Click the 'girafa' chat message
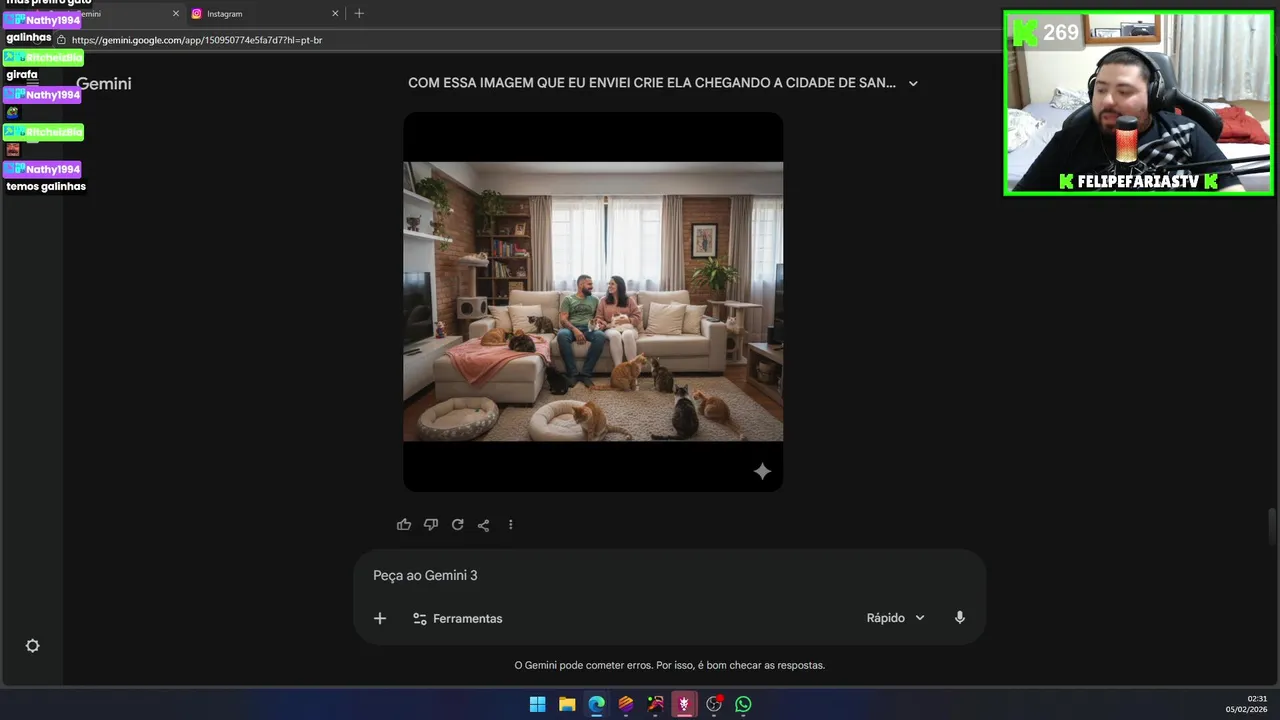The height and width of the screenshot is (720, 1280). 22,75
